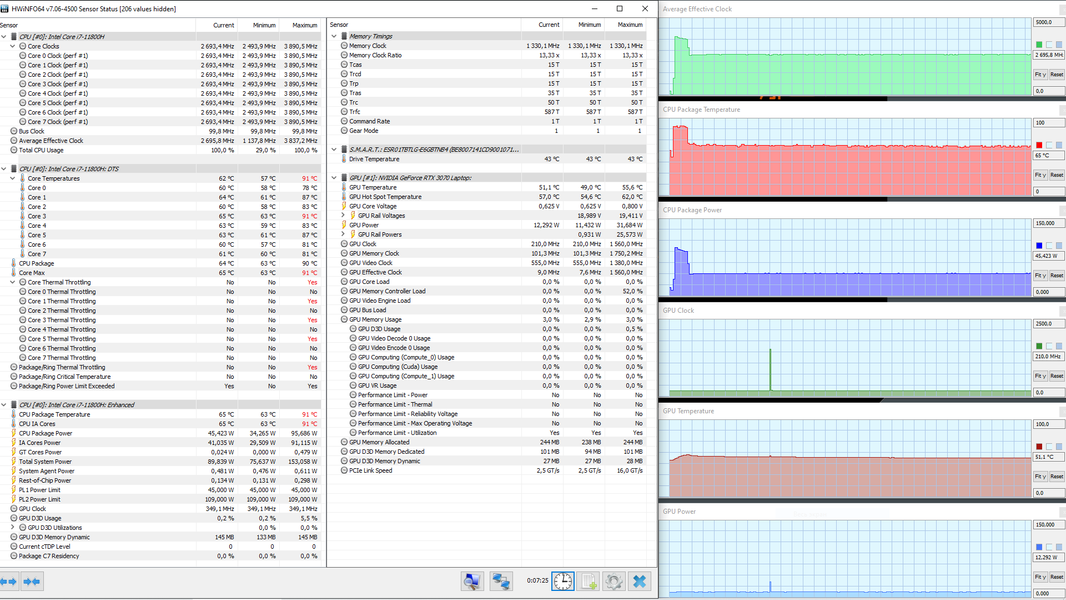Viewport: 1066px width, 600px height.
Task: Click the PL1 Power Limit icon
Action: [x=14, y=490]
